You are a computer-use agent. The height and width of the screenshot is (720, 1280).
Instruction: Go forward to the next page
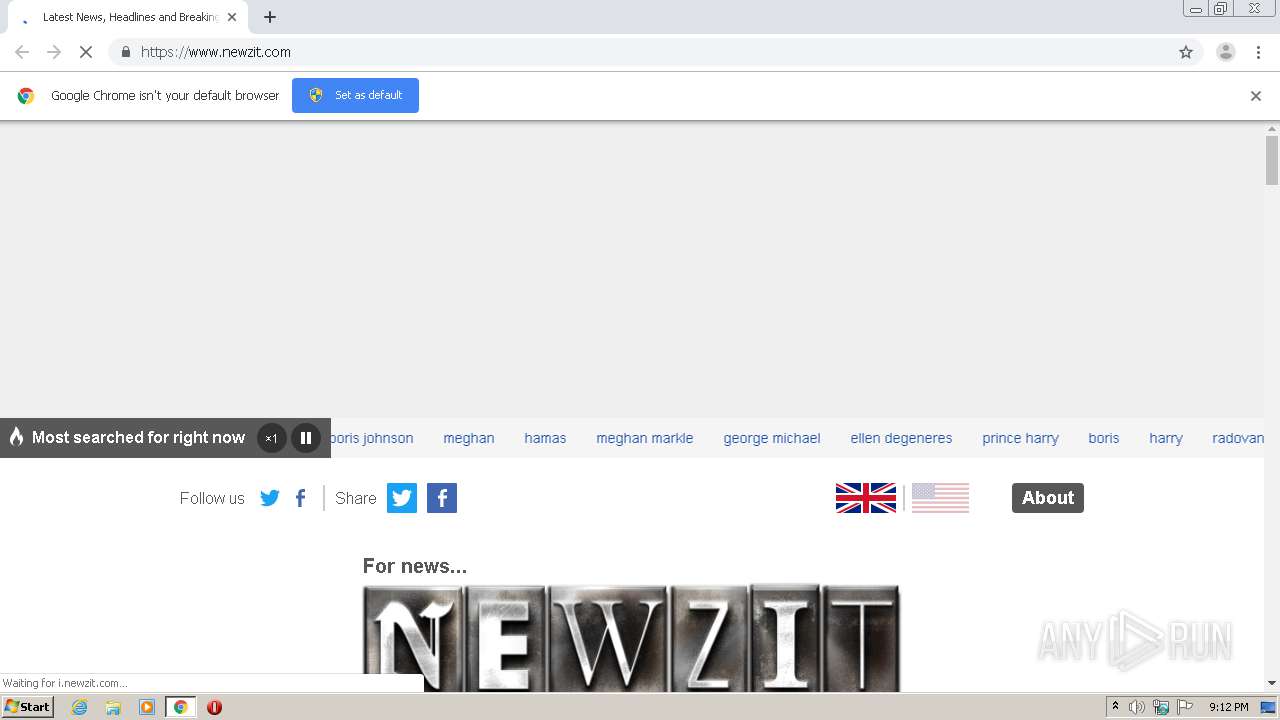click(x=54, y=52)
